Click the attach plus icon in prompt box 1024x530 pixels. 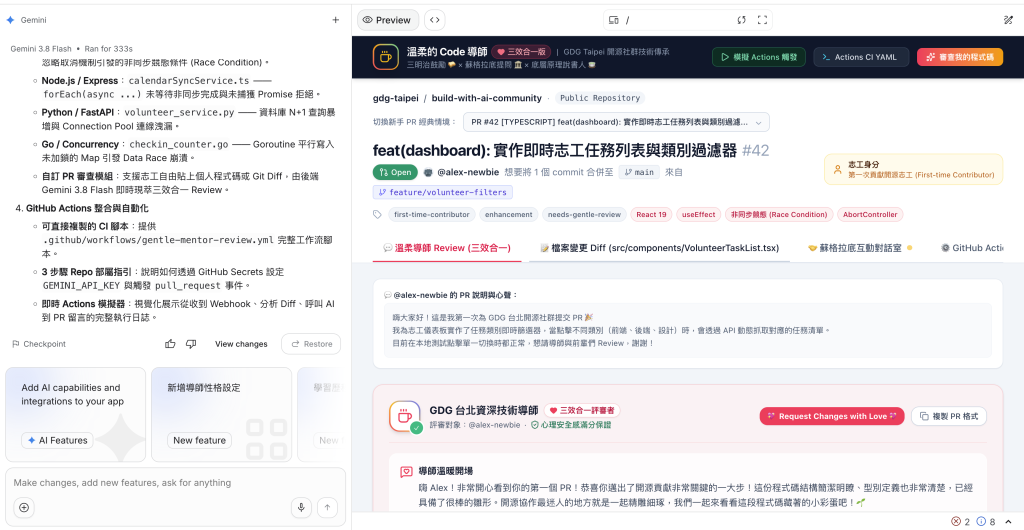coord(24,507)
